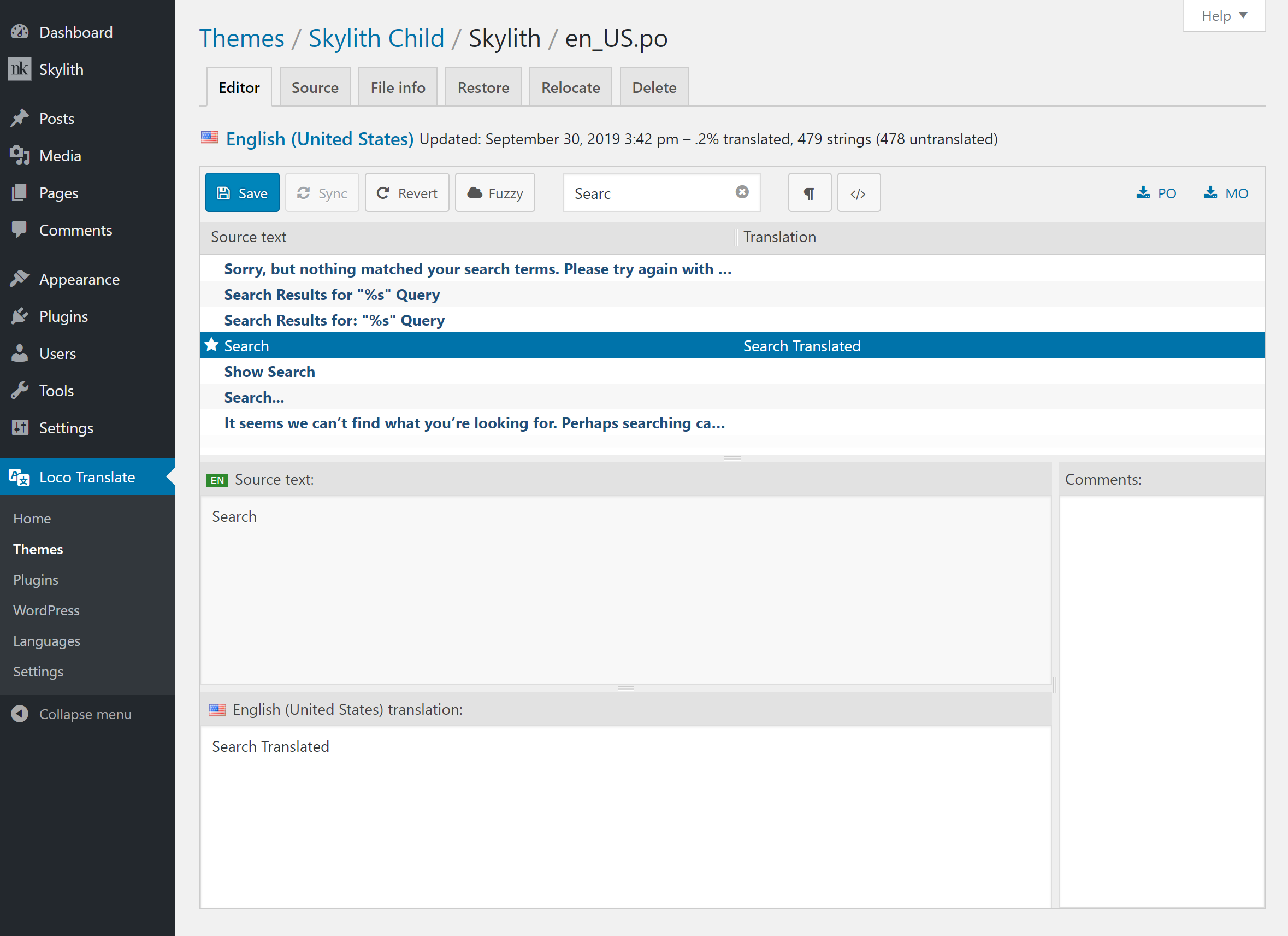Viewport: 1288px width, 936px height.
Task: Open the File info tab
Action: click(x=398, y=87)
